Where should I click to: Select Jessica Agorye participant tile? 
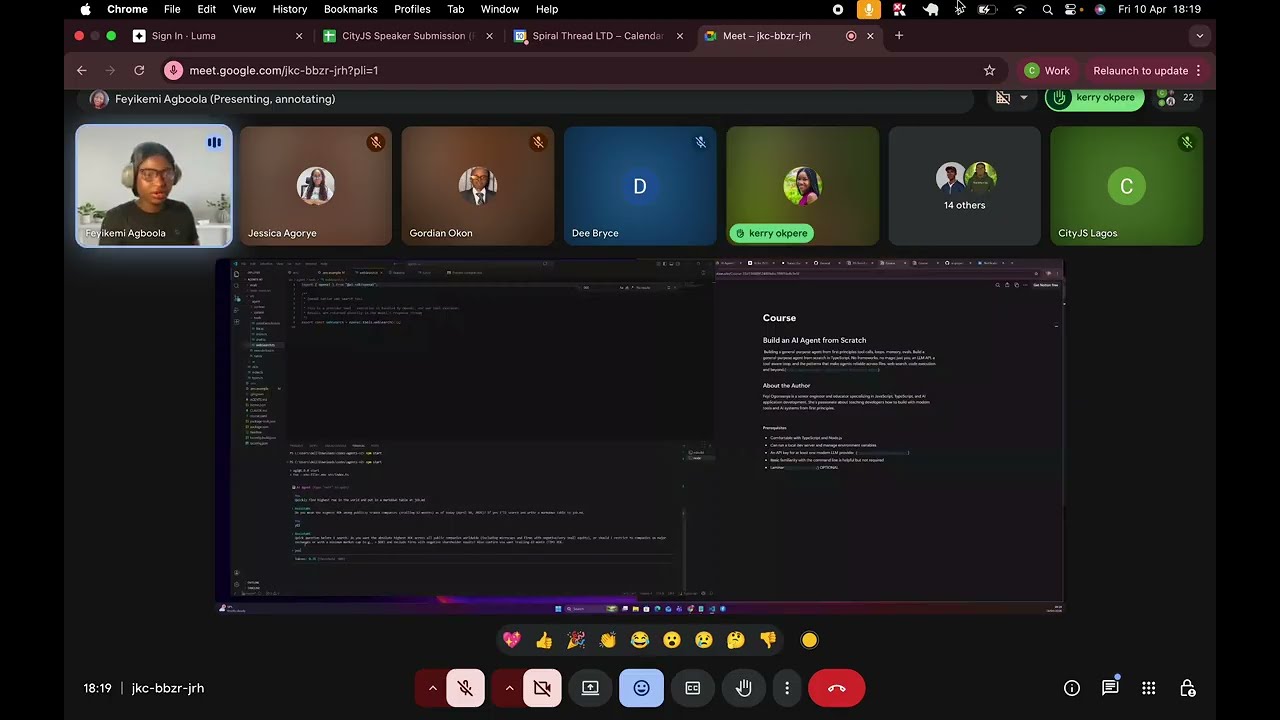315,186
